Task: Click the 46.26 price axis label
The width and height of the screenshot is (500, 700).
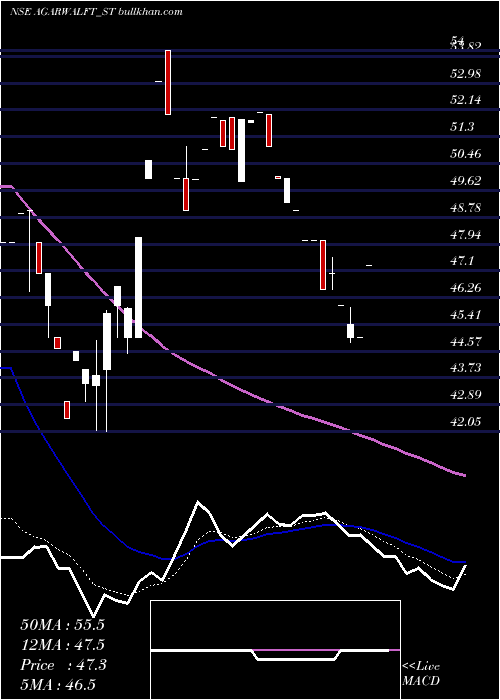Action: [x=466, y=288]
